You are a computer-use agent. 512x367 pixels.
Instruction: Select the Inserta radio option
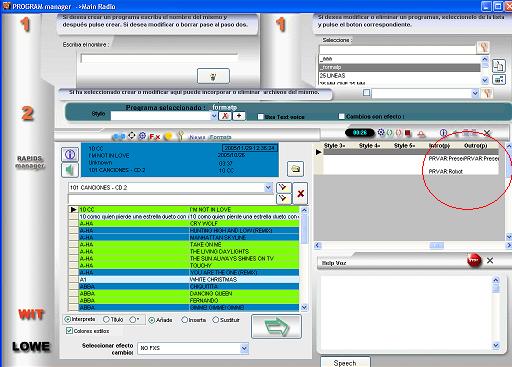click(184, 320)
